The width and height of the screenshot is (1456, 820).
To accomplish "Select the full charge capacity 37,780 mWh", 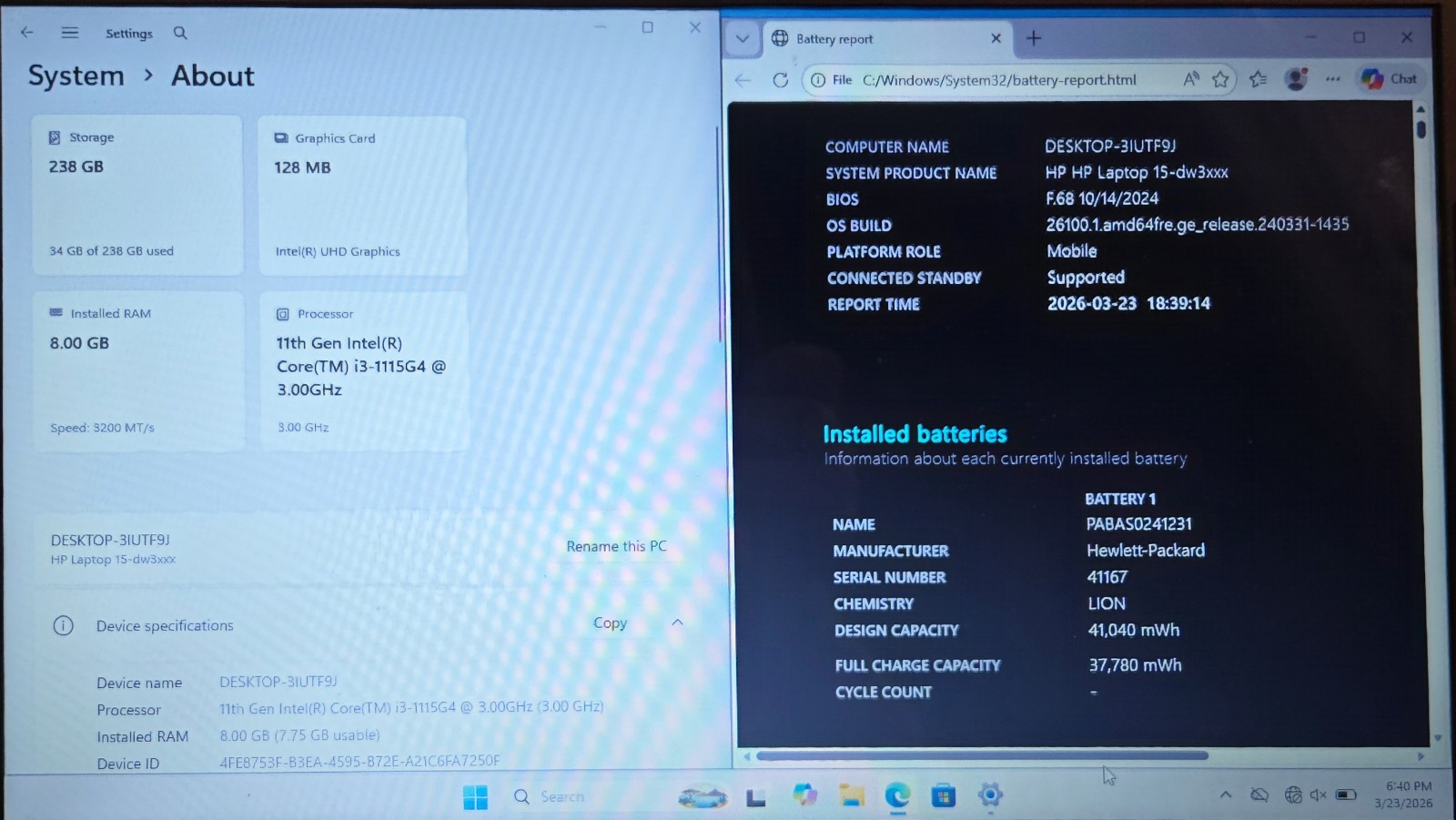I will click(x=1135, y=665).
